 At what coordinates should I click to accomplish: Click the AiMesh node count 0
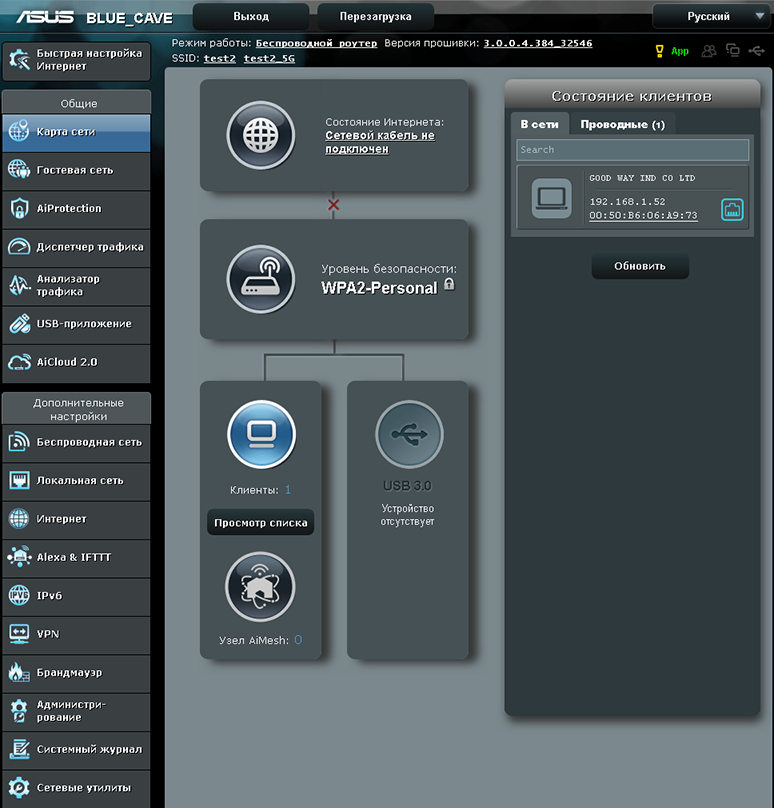(298, 640)
